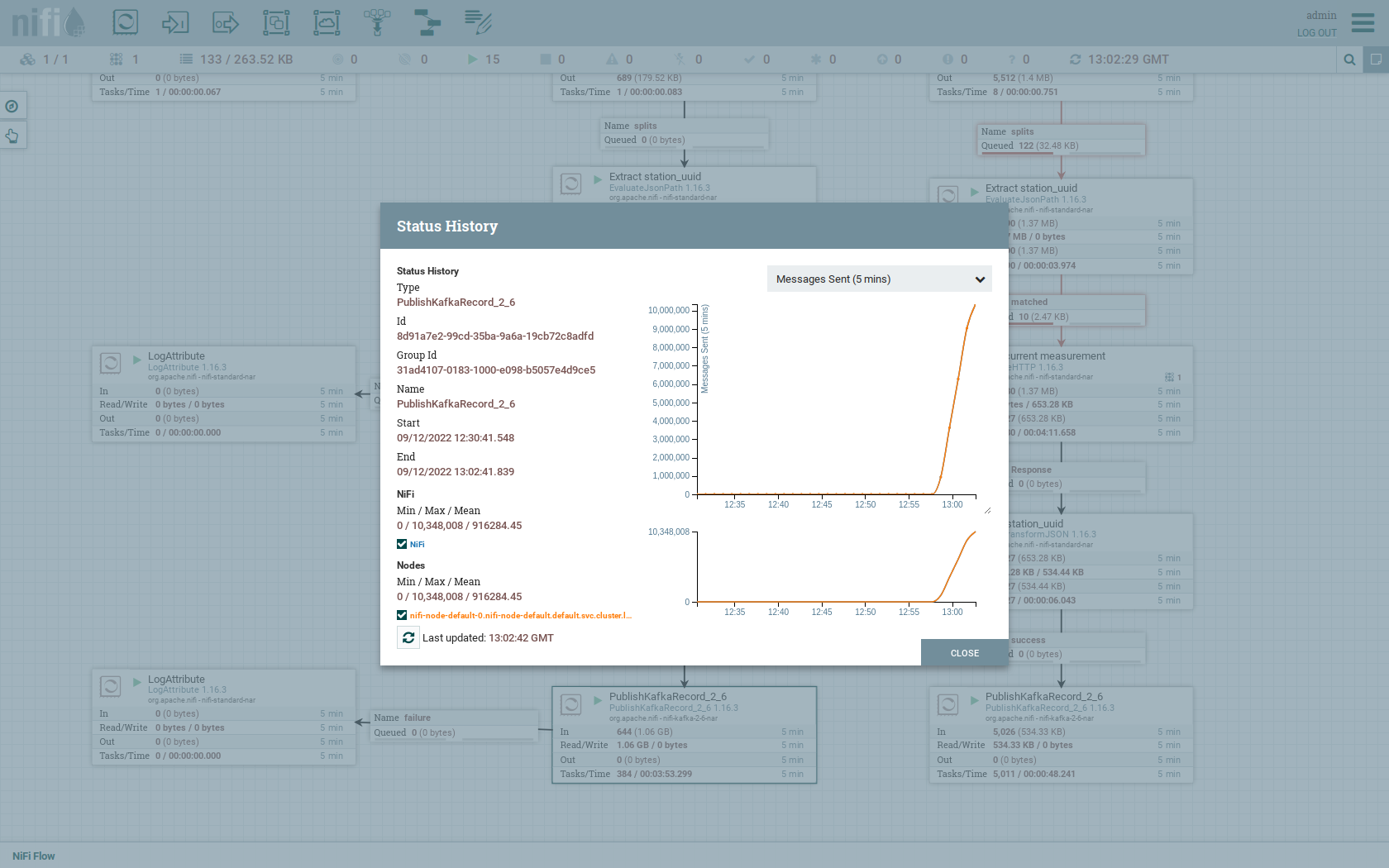Image resolution: width=1389 pixels, height=868 pixels.
Task: Click the NiFi Flow breadcrumb
Action: 34,856
